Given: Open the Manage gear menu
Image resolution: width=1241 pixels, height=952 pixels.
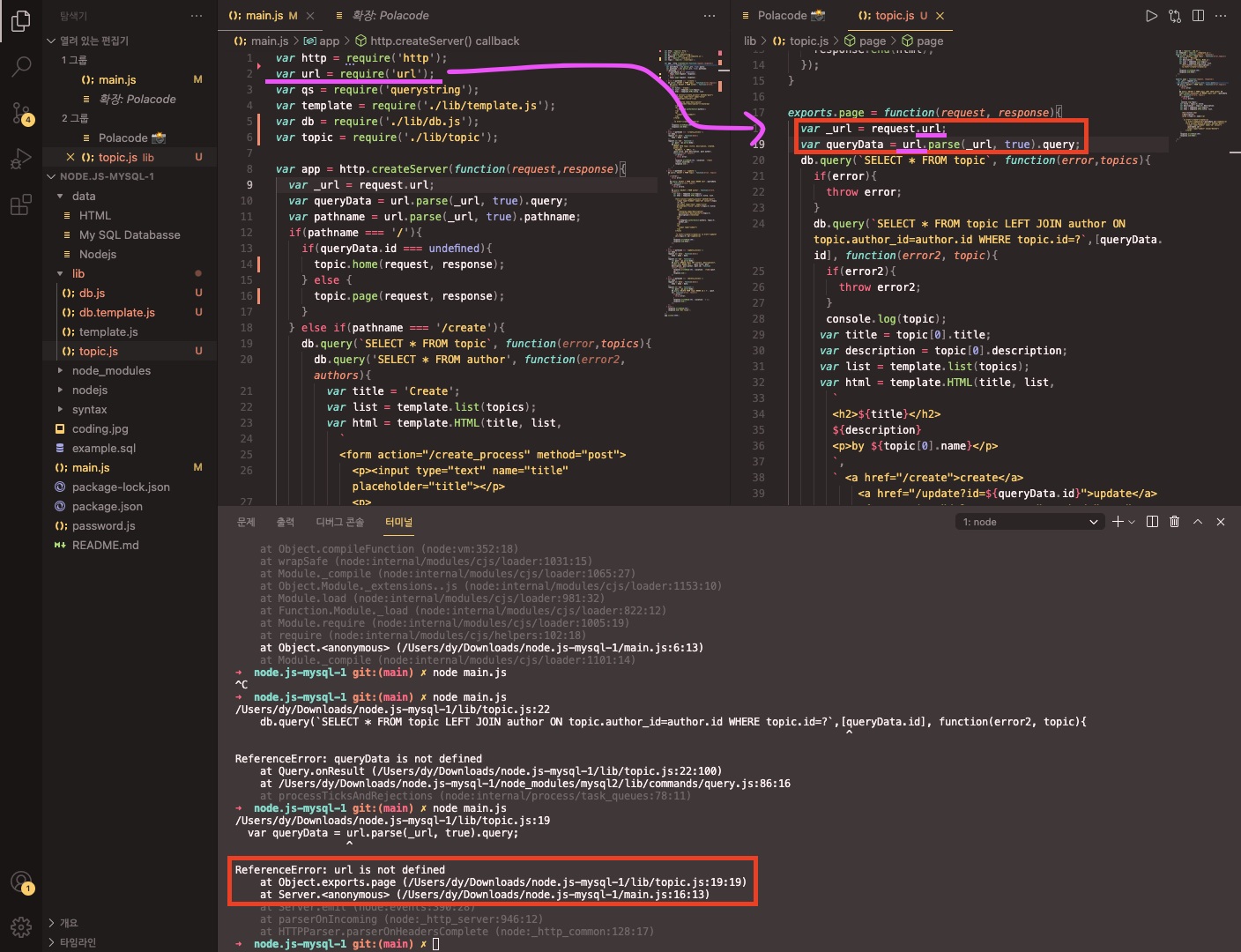Looking at the screenshot, I should click(21, 926).
